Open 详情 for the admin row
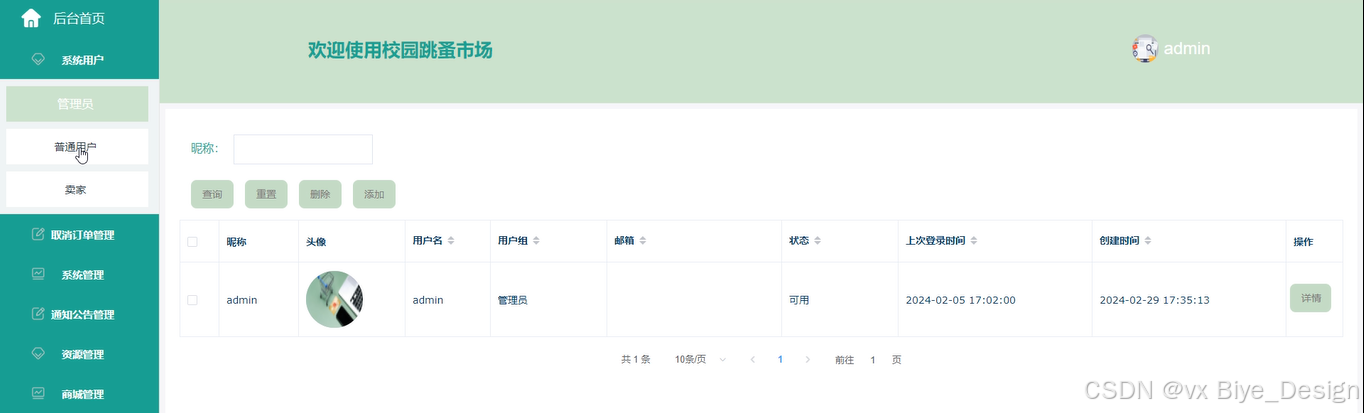 pyautogui.click(x=1310, y=298)
